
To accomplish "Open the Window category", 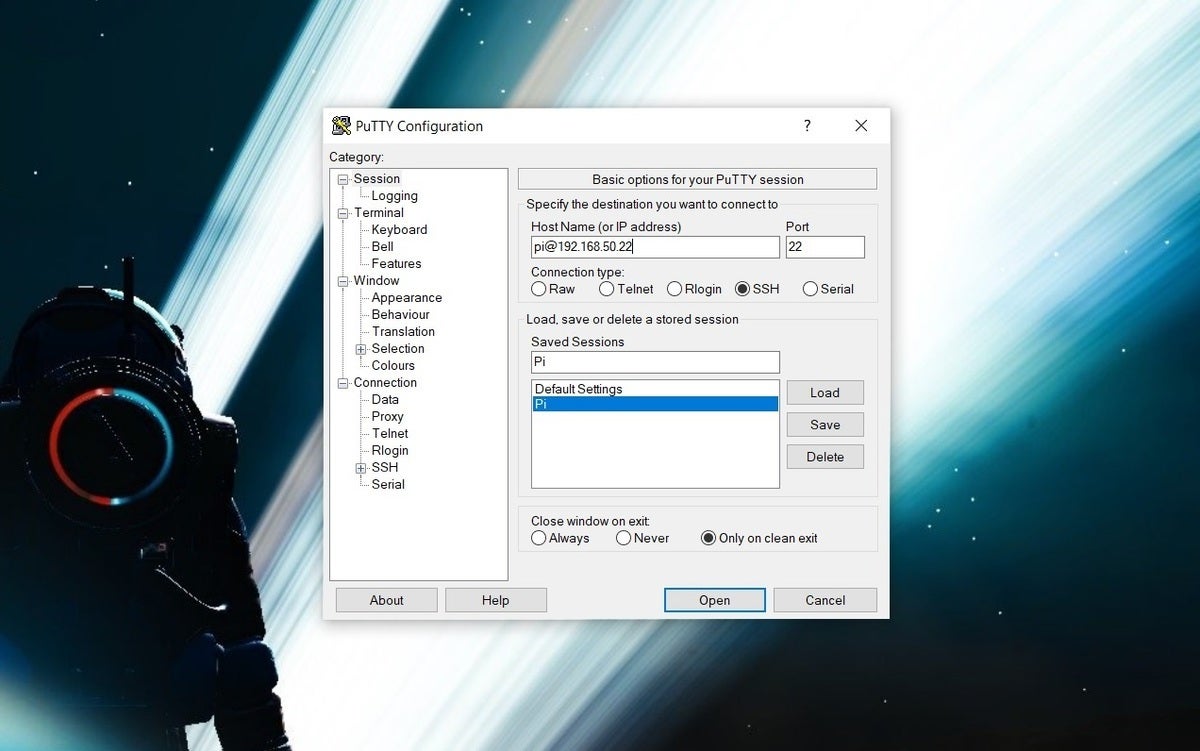I will [x=376, y=281].
